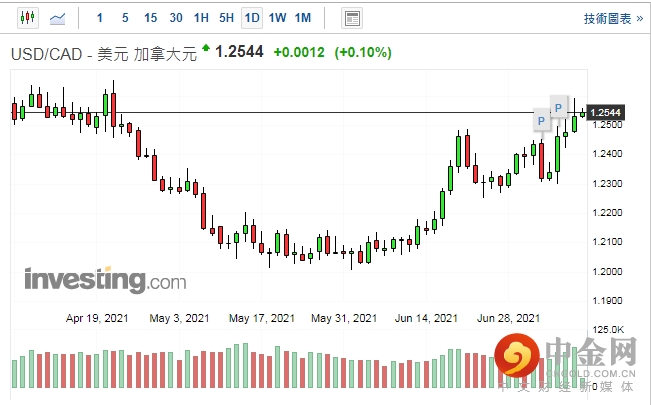Select the 30 minute timeframe
This screenshot has width=651, height=405.
tap(176, 18)
